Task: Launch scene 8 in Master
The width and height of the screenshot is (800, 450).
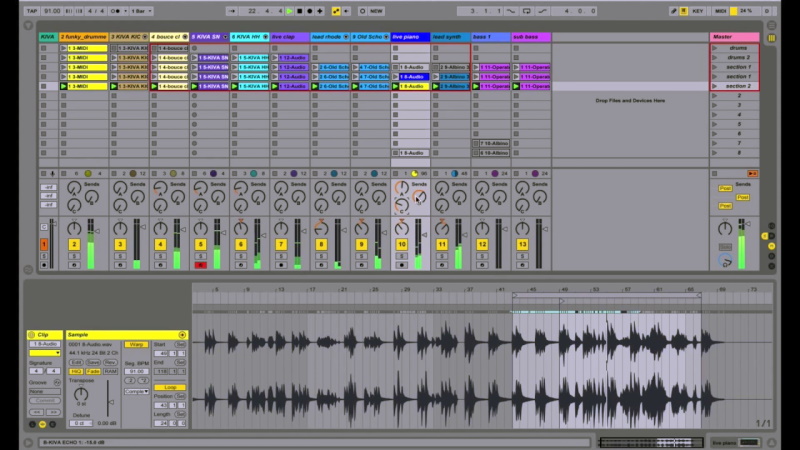Action: [715, 153]
